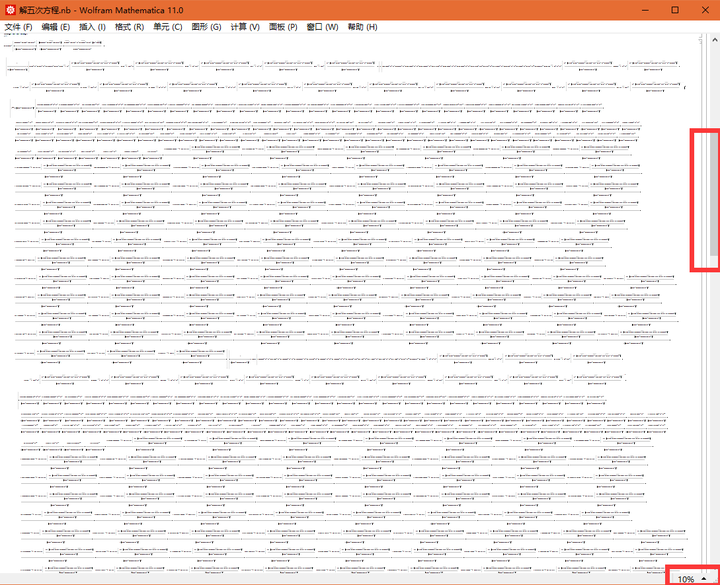Open the 编辑 (E) menu

click(56, 27)
